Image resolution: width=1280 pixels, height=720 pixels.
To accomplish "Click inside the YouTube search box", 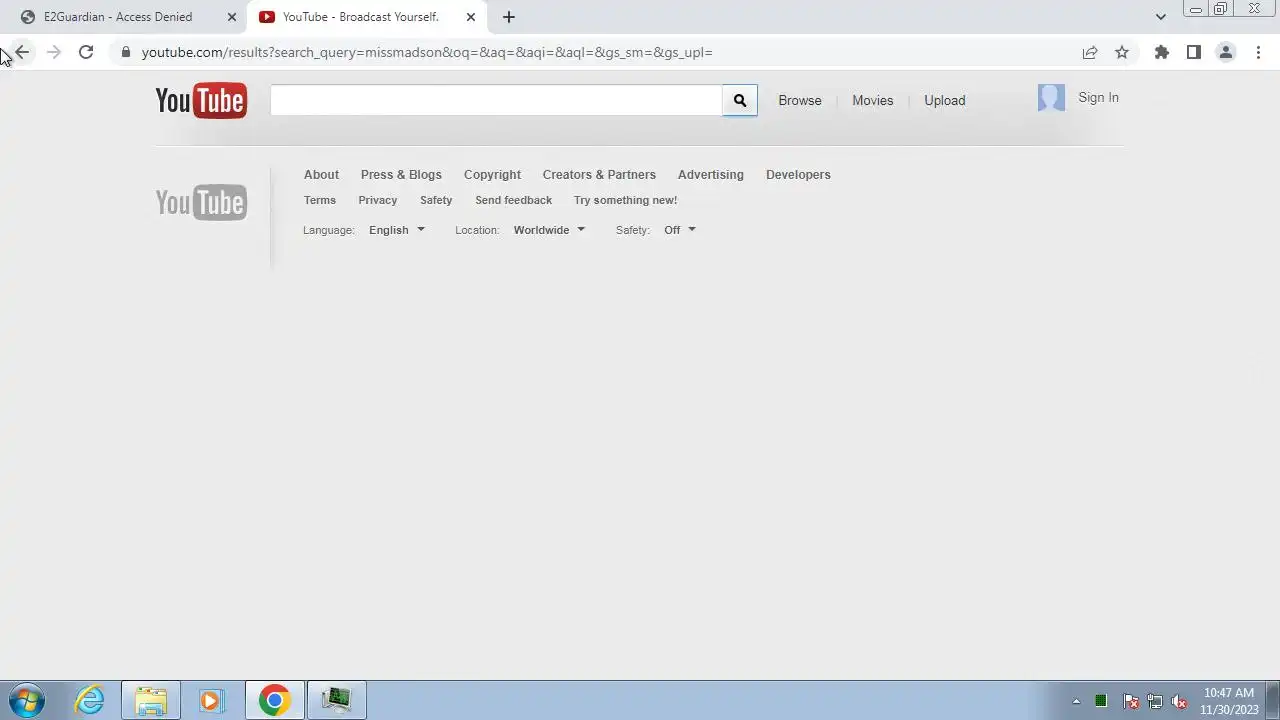I will [x=496, y=100].
